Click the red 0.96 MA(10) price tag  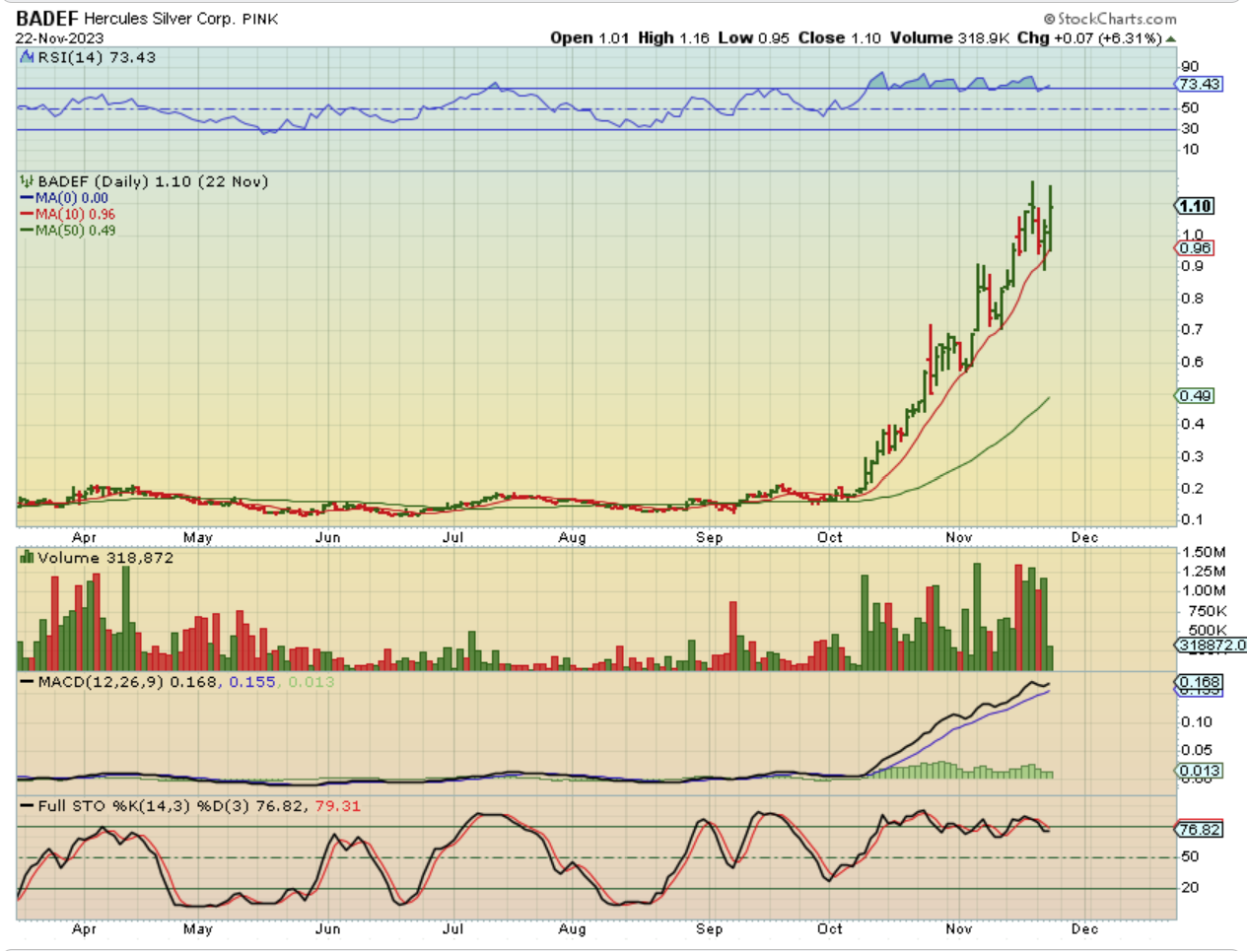point(1195,248)
